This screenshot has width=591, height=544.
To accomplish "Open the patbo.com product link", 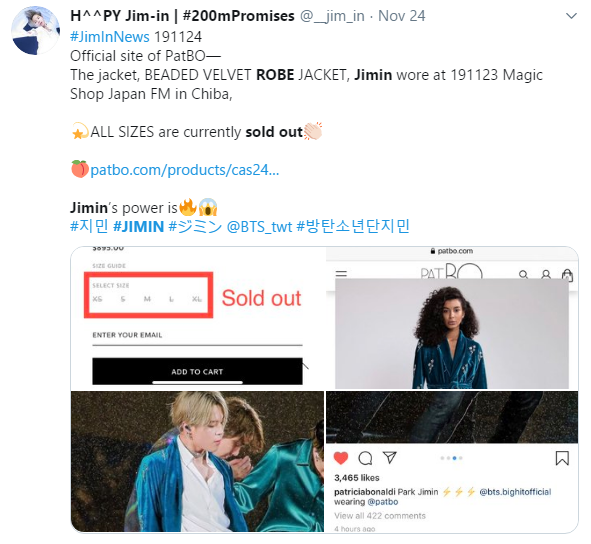I will pyautogui.click(x=185, y=170).
